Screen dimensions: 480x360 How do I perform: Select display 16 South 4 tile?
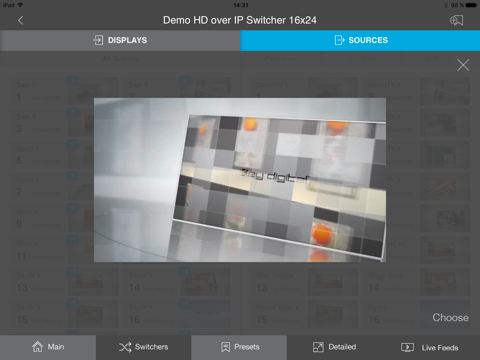tap(176, 314)
